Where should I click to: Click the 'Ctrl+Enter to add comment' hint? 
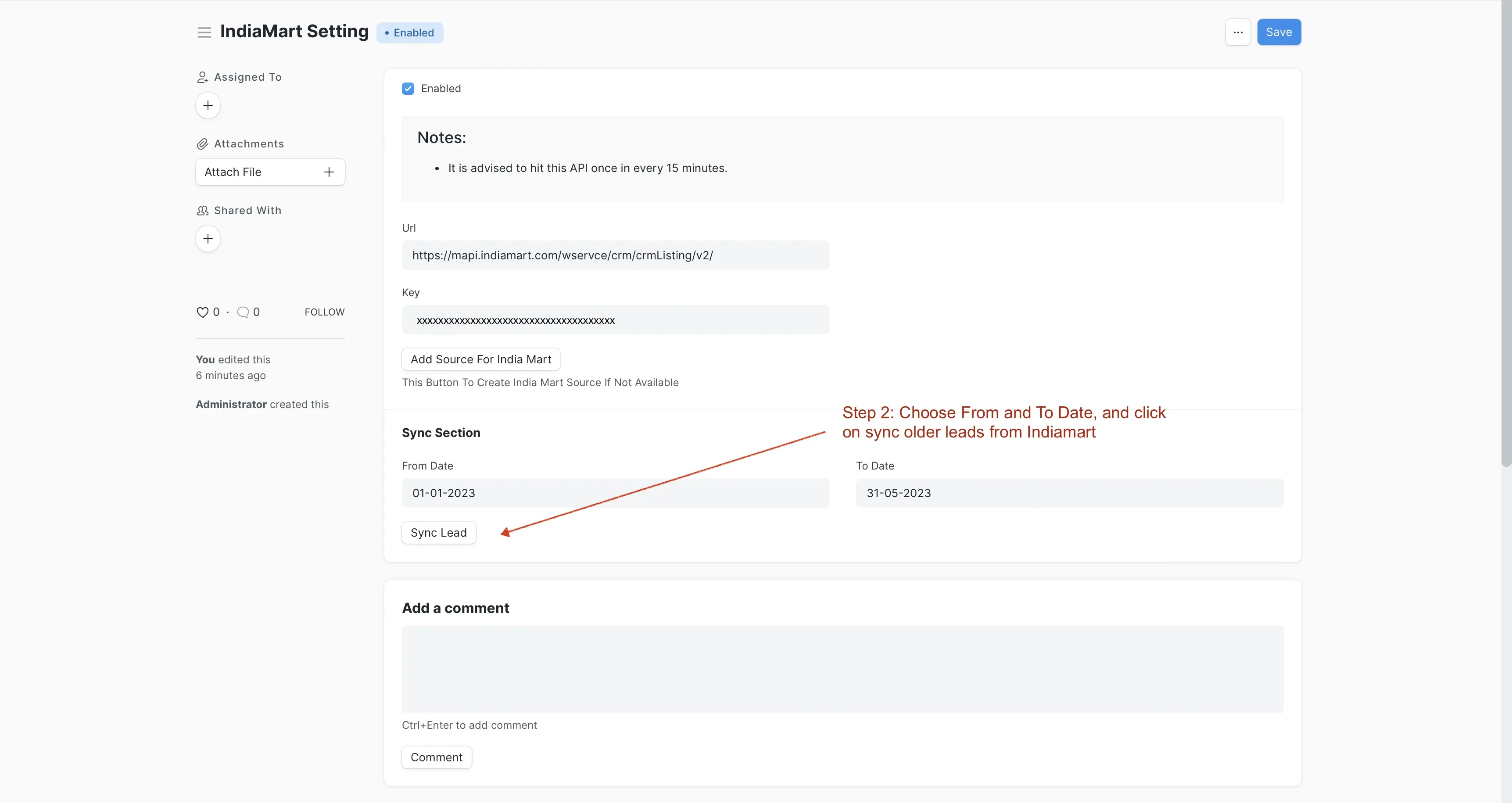[x=469, y=725]
